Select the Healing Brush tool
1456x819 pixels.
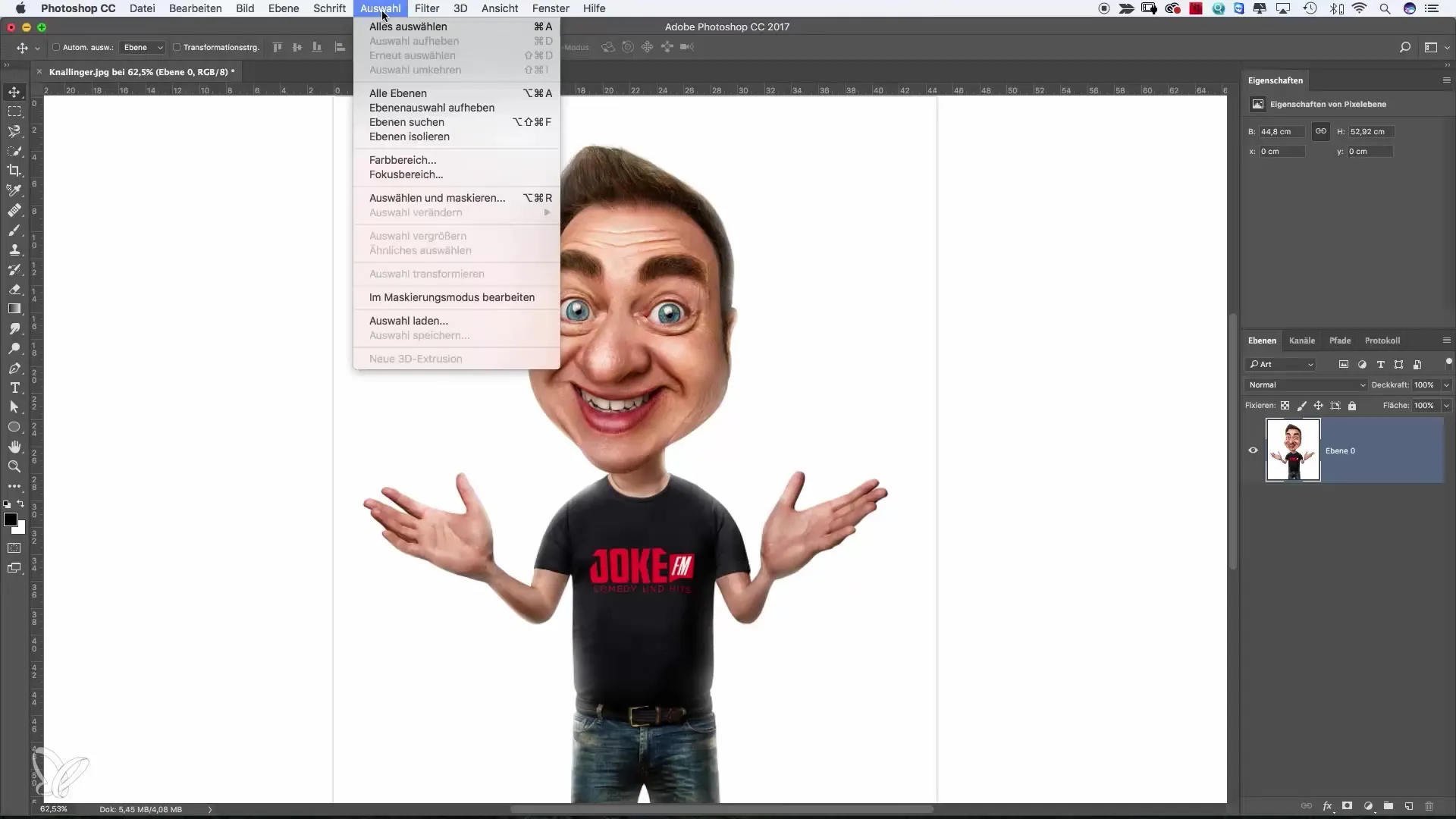[x=14, y=210]
